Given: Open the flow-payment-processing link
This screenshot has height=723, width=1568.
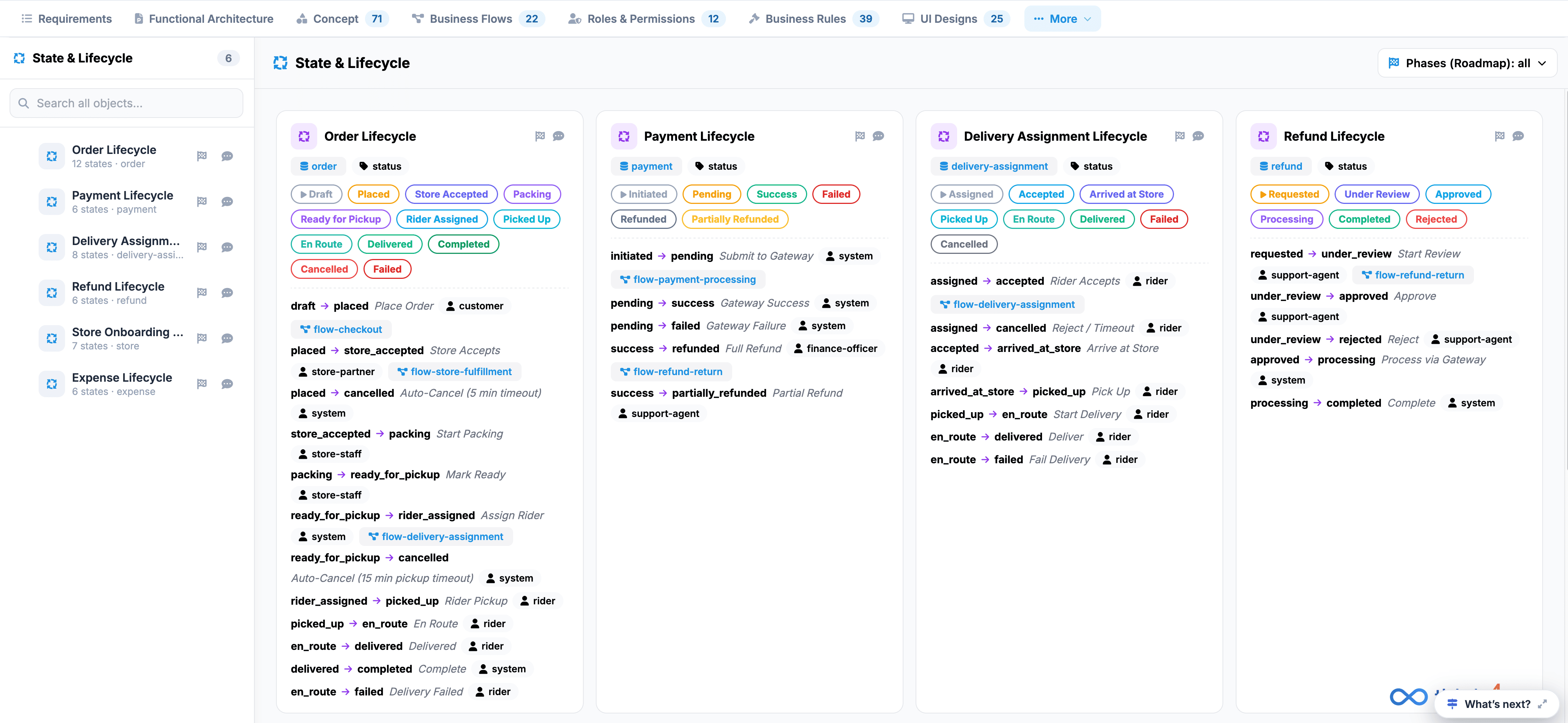Looking at the screenshot, I should point(688,279).
